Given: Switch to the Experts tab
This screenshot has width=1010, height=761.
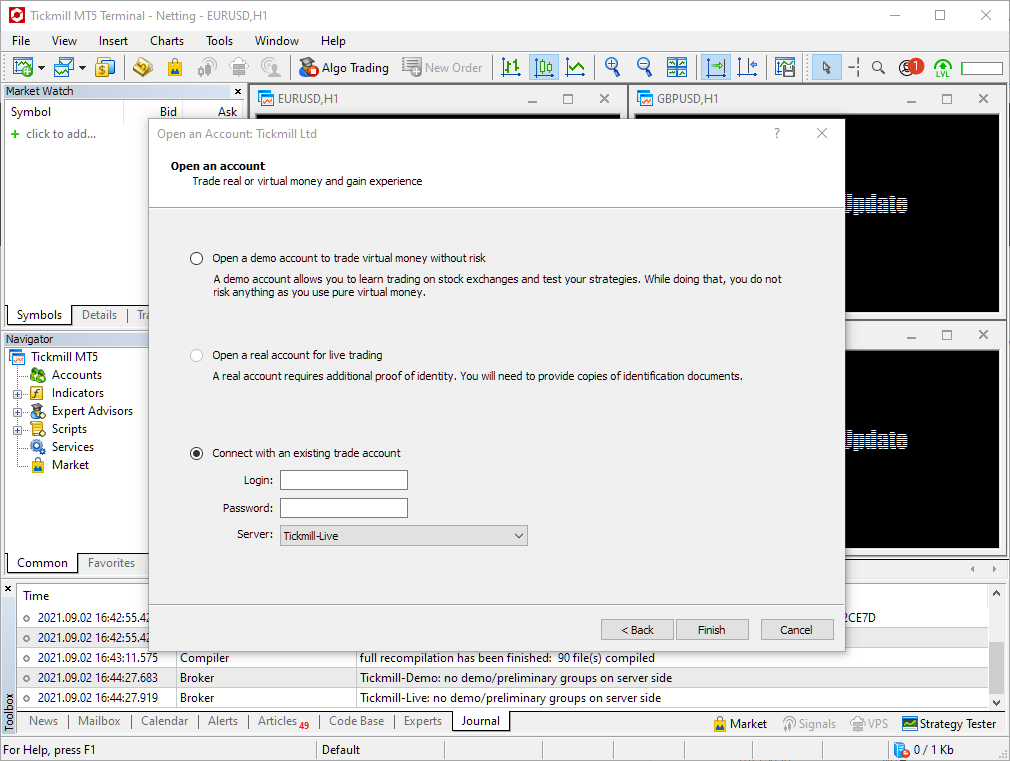Looking at the screenshot, I should coord(423,721).
